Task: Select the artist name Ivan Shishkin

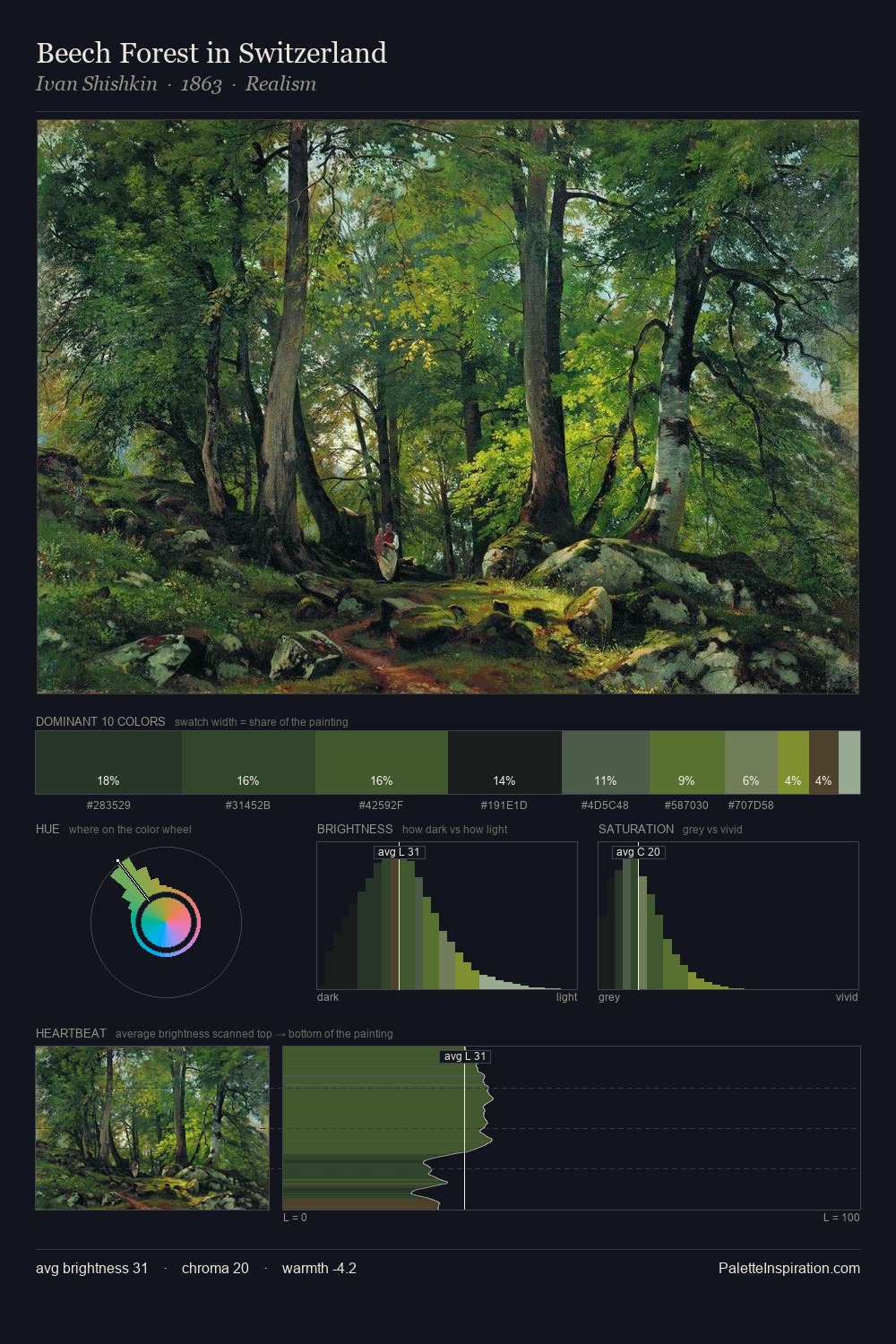Action: pyautogui.click(x=97, y=84)
